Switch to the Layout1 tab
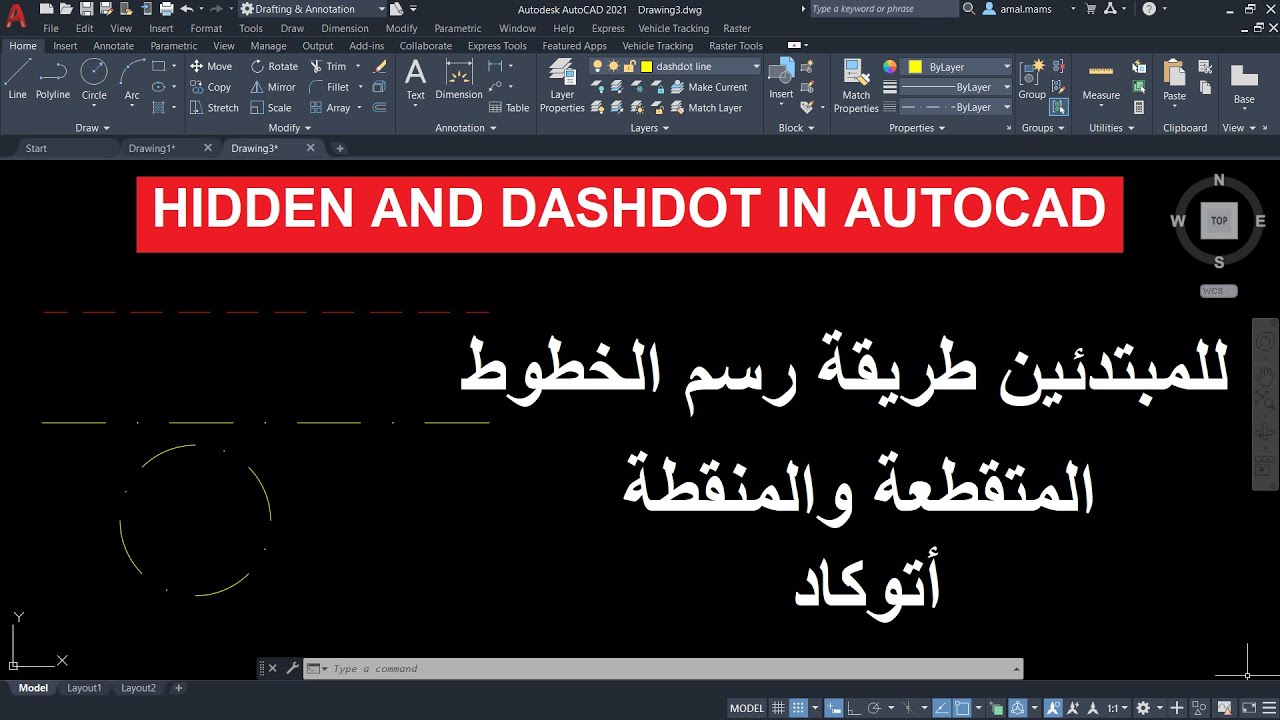The width and height of the screenshot is (1280, 720). point(84,688)
